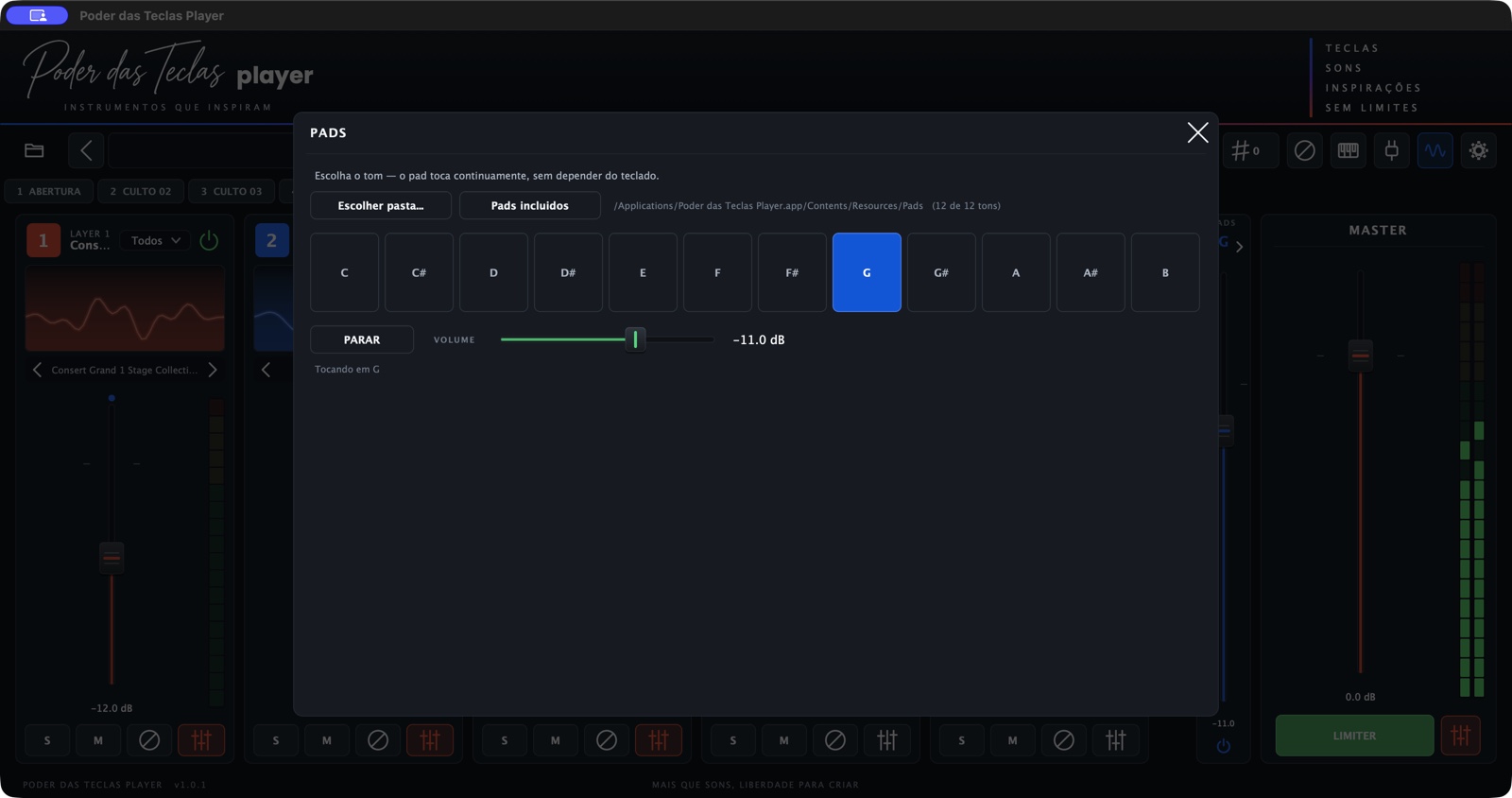This screenshot has height=798, width=1512.
Task: Mute Layer 2 with M button
Action: coord(327,740)
